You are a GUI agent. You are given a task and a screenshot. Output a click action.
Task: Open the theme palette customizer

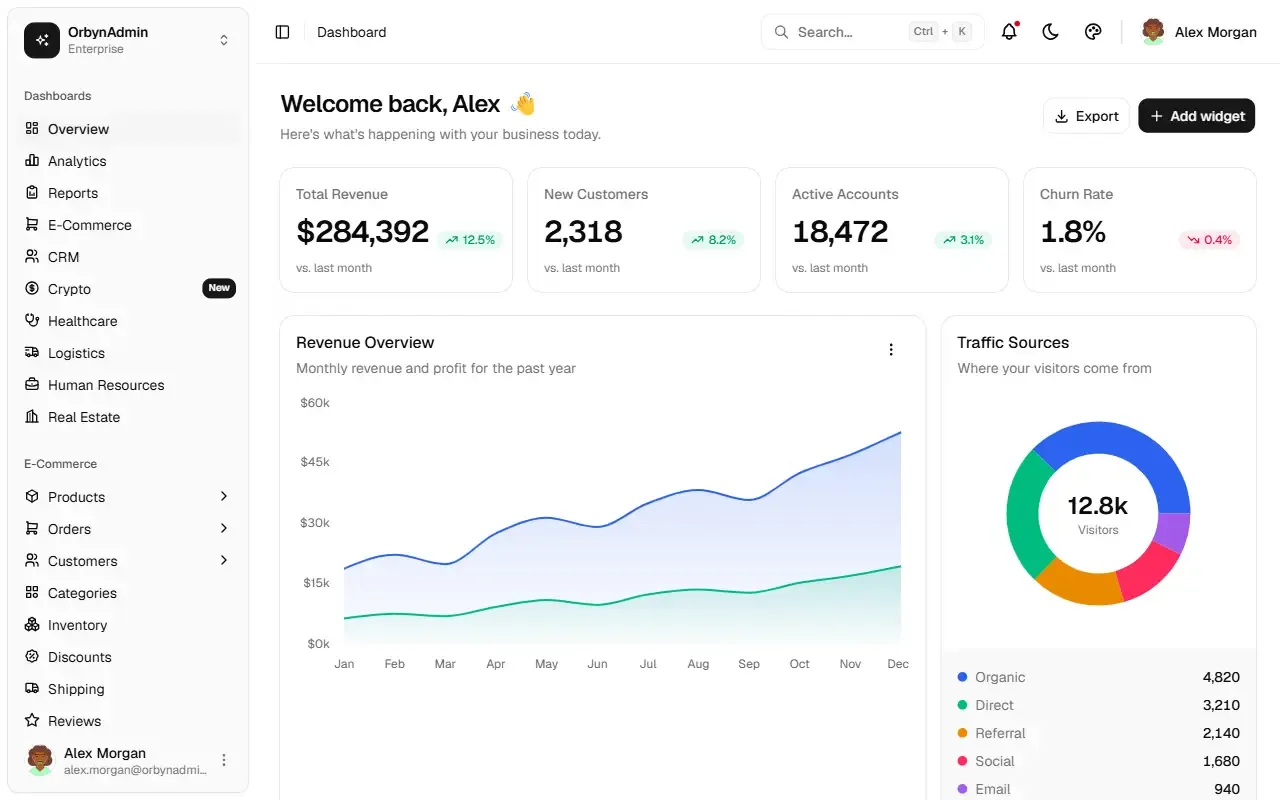coord(1093,32)
